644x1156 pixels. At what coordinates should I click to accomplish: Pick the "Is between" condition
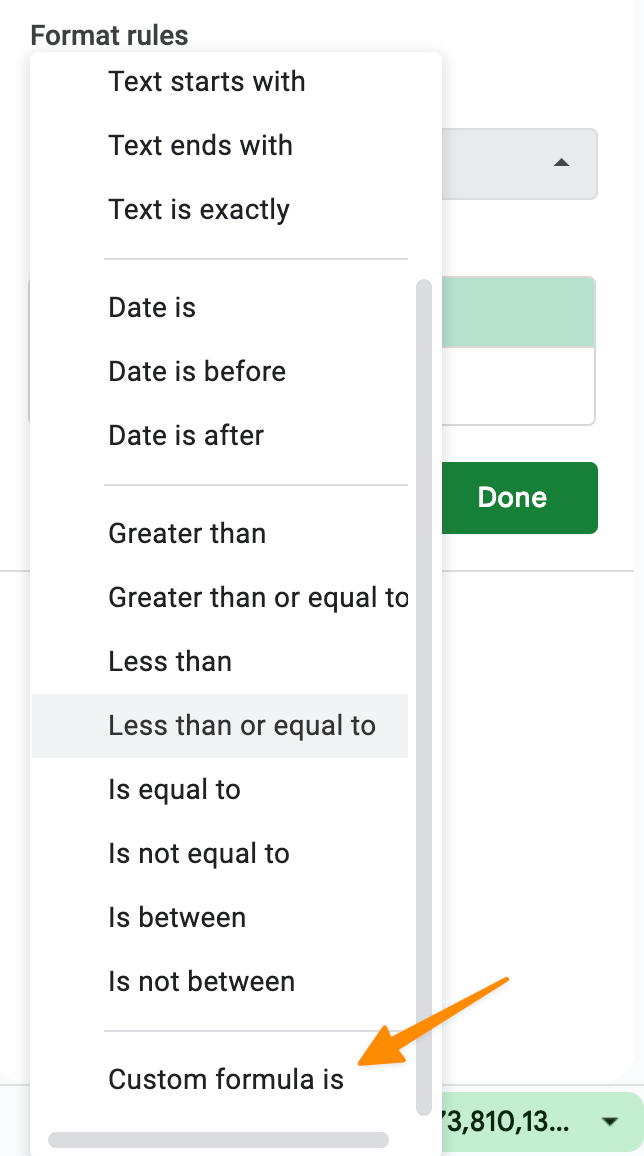tap(177, 917)
